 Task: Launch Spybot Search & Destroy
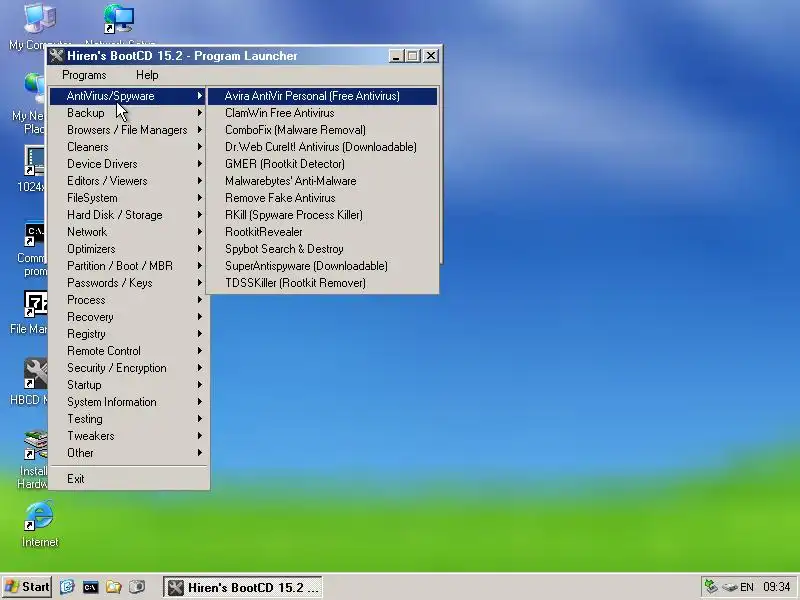tap(322, 249)
